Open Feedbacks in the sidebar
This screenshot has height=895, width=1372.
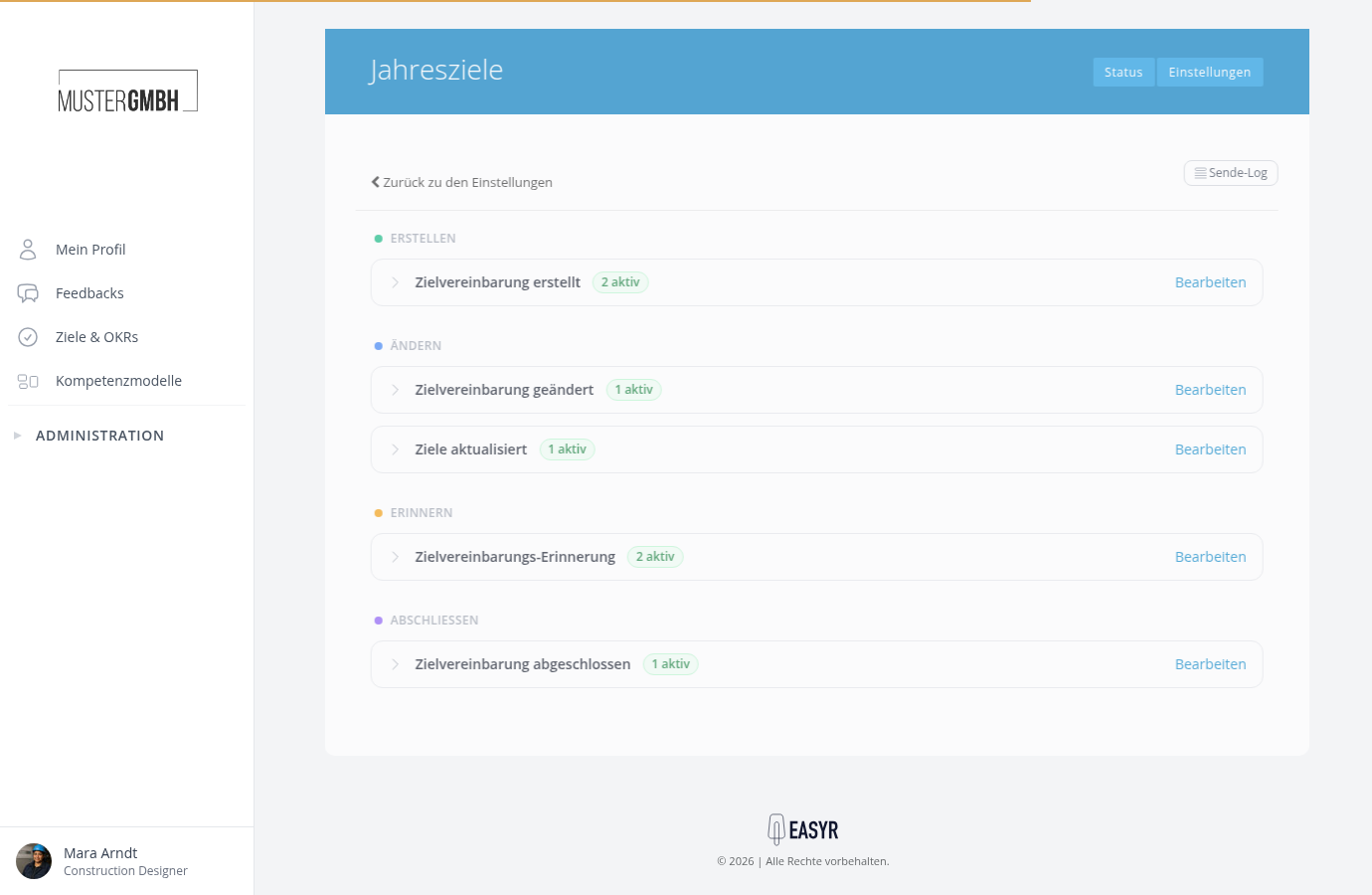89,293
